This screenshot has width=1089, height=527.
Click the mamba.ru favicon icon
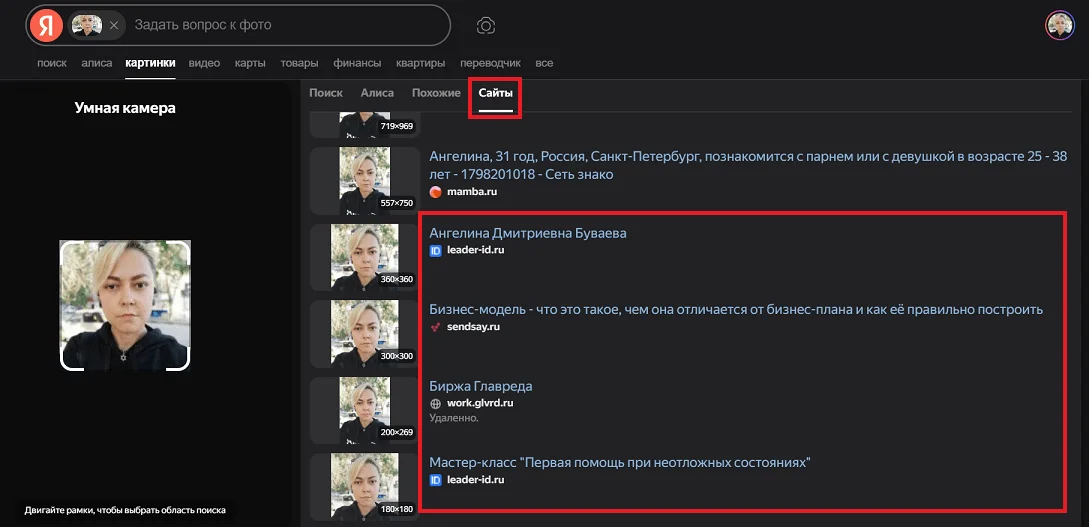(436, 191)
